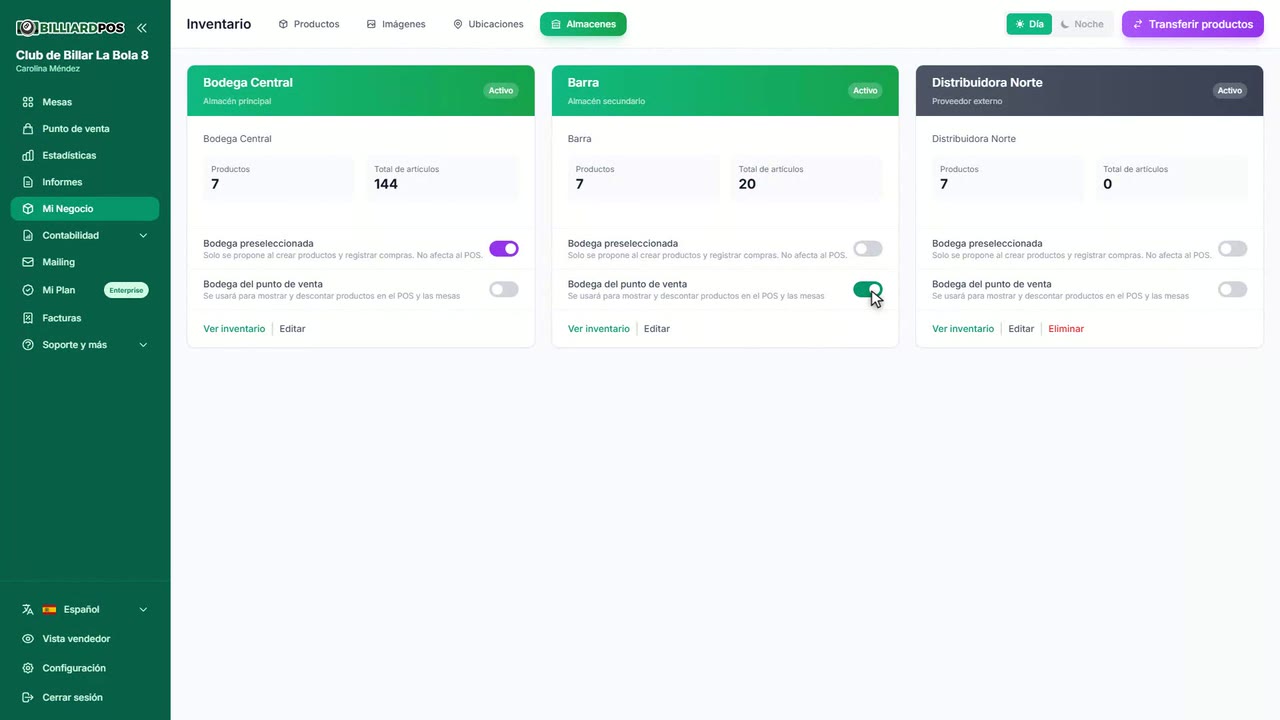
Task: Expand the Contabilidad submenu chevron
Action: point(143,235)
